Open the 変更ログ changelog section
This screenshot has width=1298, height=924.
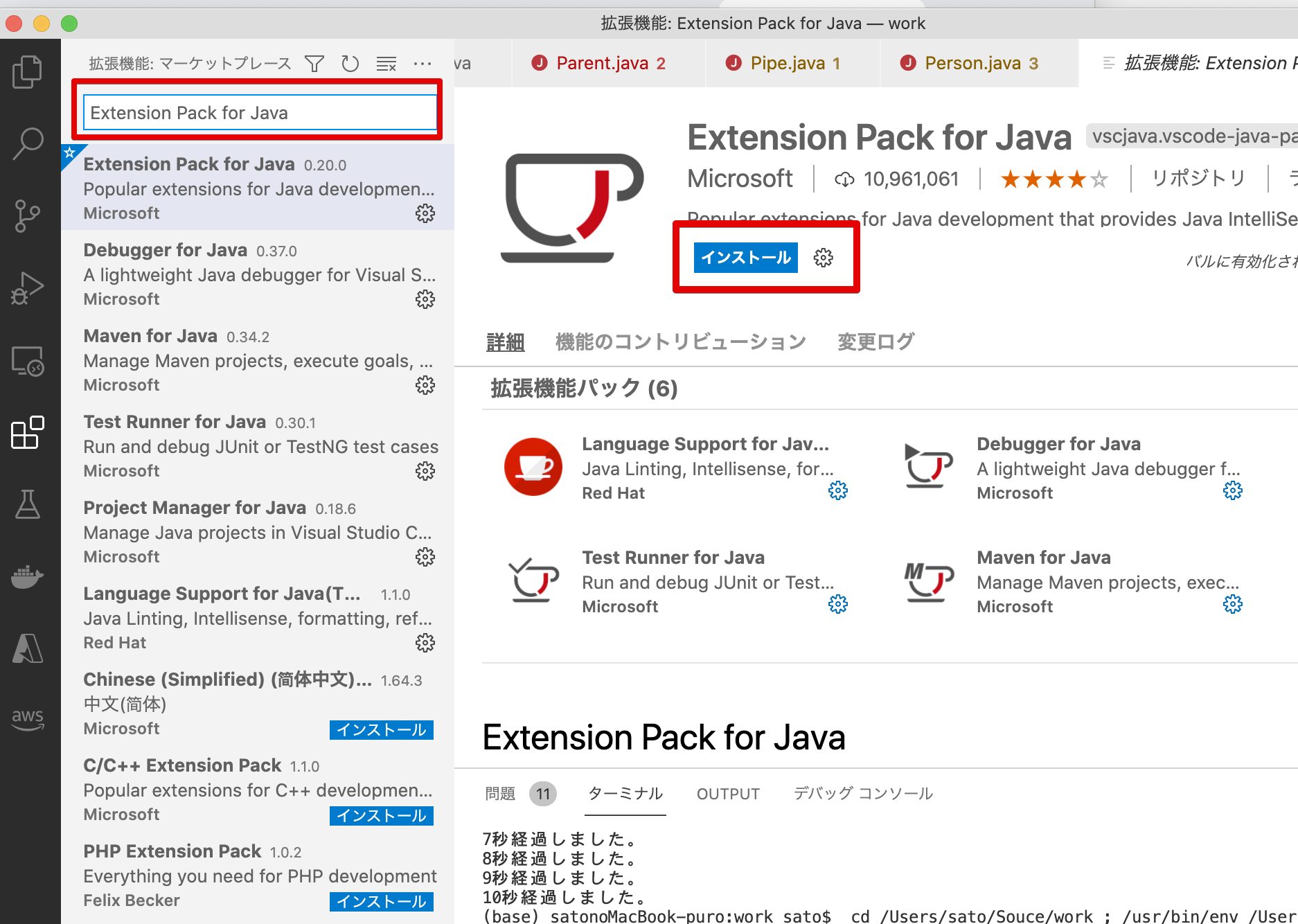coord(875,341)
